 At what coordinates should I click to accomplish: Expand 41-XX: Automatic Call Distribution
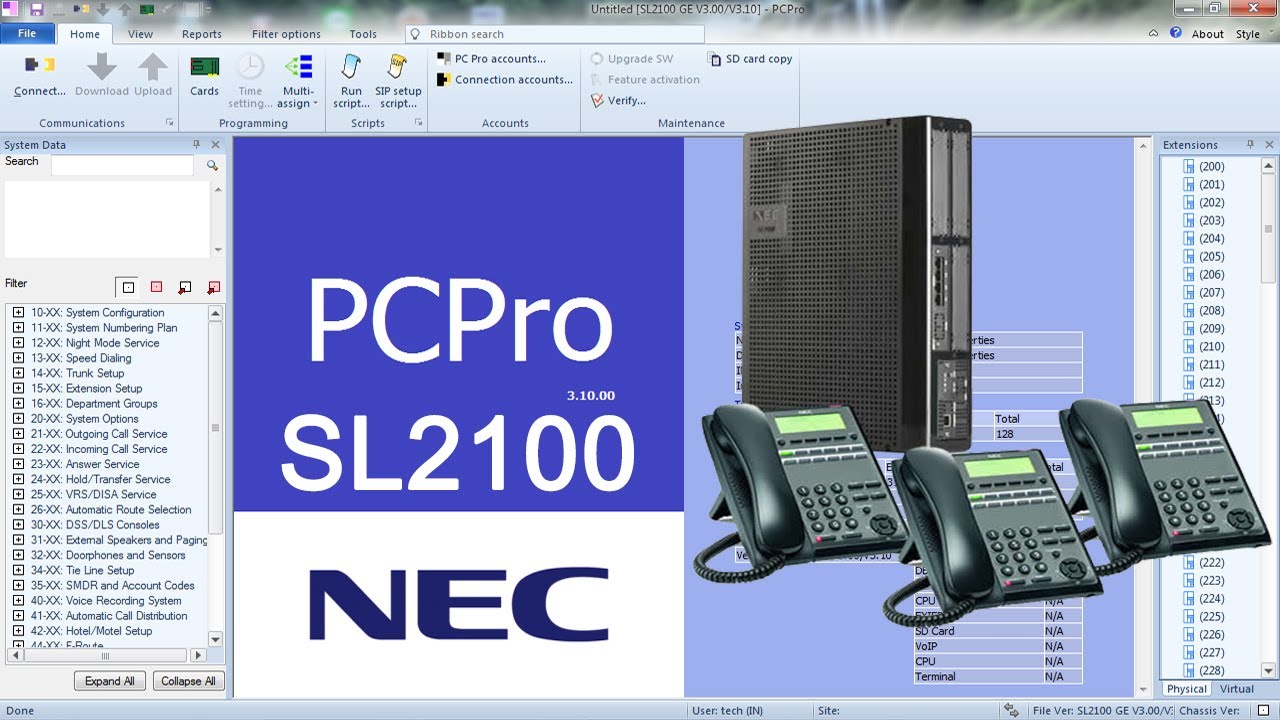[x=18, y=616]
